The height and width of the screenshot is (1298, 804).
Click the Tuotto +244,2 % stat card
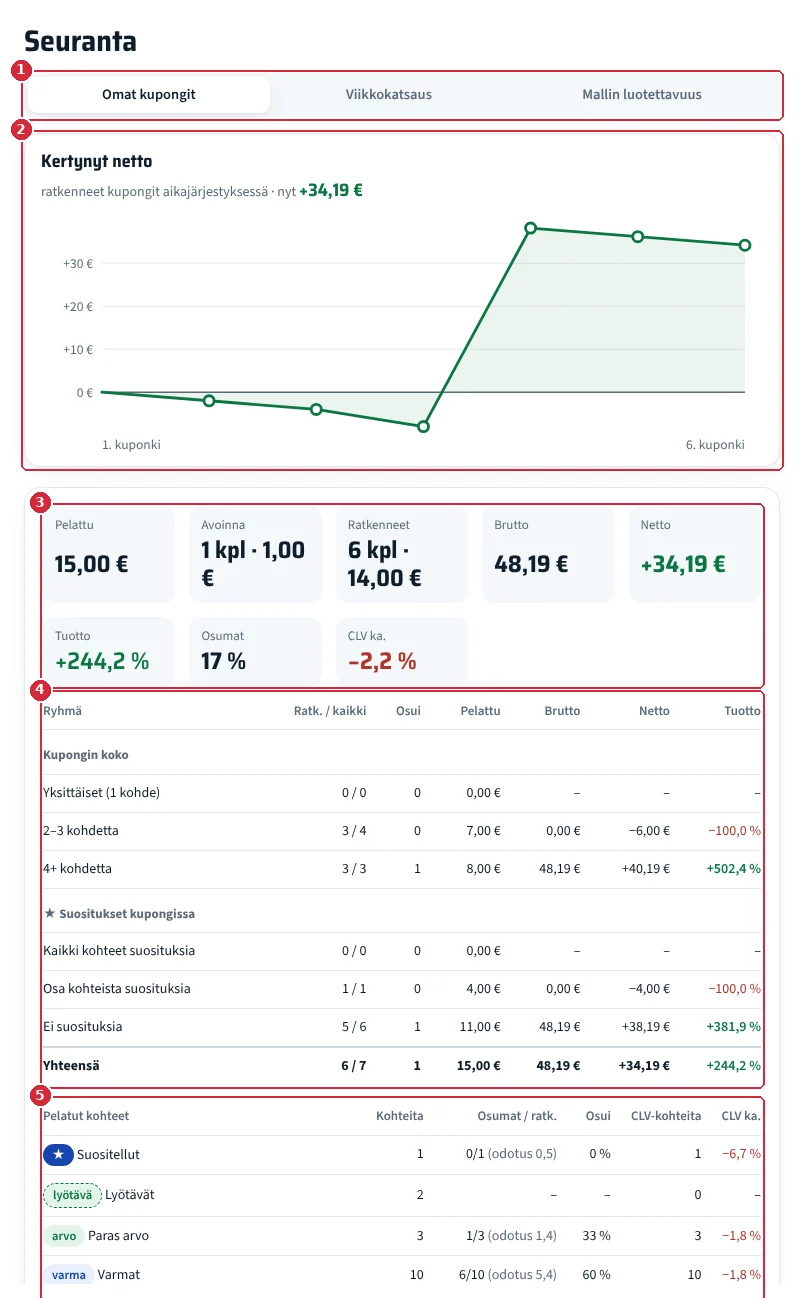pyautogui.click(x=108, y=651)
